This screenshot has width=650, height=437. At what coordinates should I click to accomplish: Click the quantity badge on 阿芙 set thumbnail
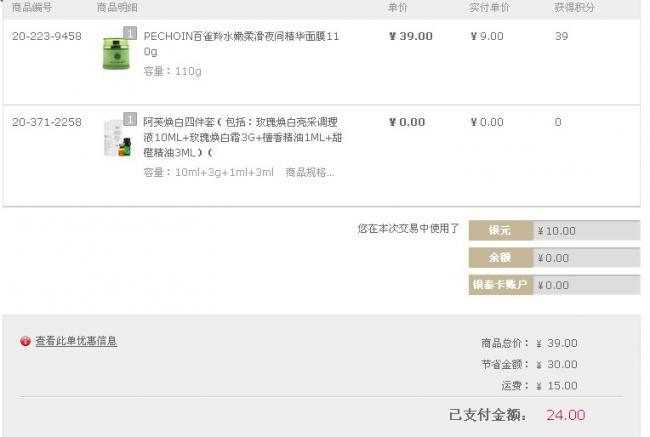pos(130,119)
